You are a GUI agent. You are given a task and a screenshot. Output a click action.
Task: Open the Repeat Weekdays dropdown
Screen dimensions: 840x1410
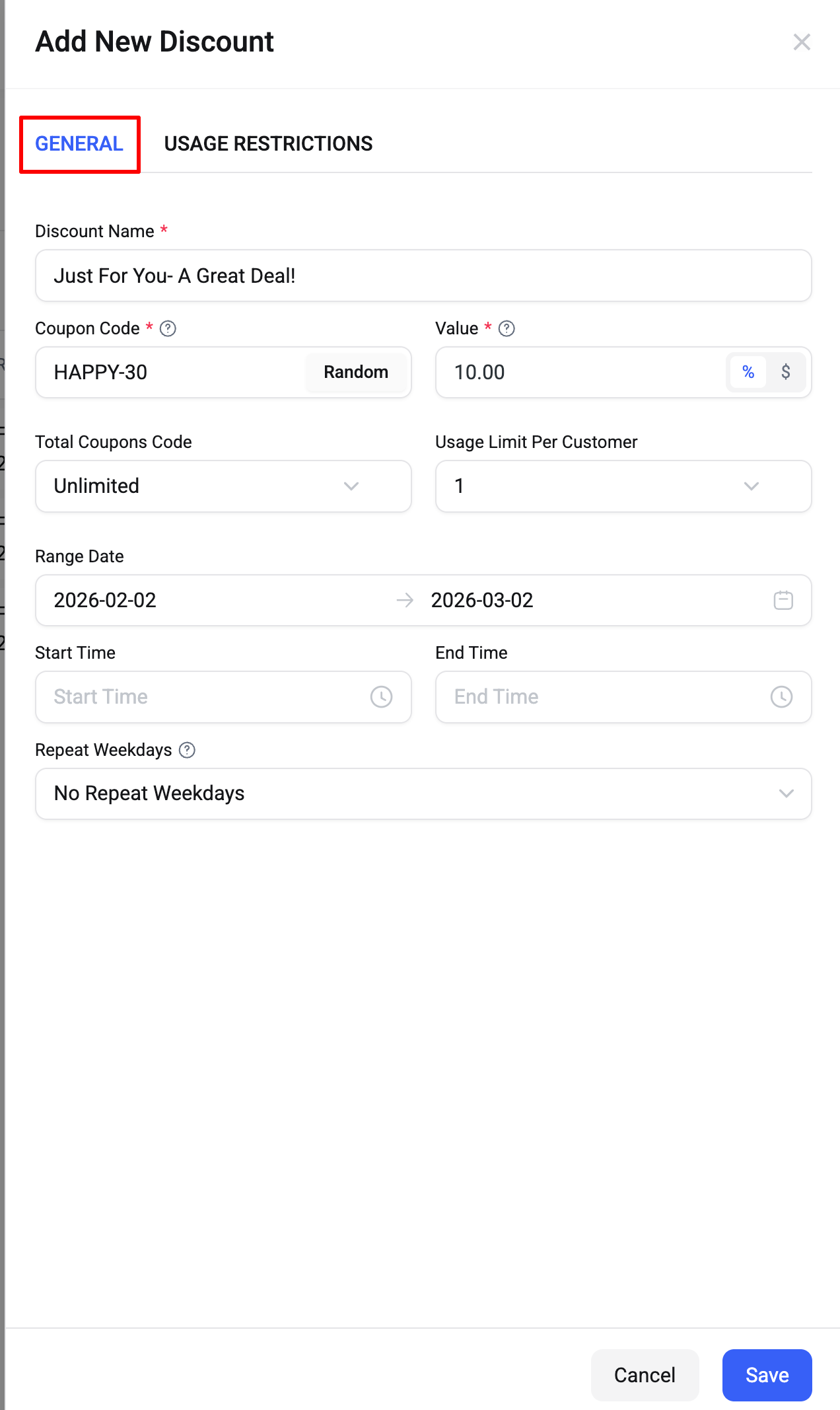pos(423,794)
